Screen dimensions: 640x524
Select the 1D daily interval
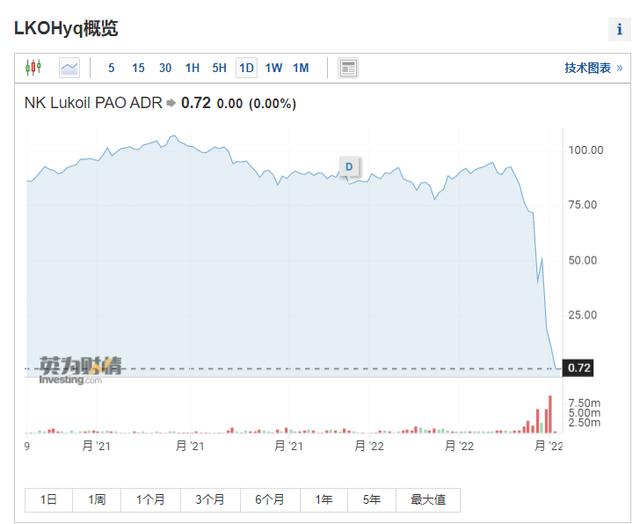[247, 68]
